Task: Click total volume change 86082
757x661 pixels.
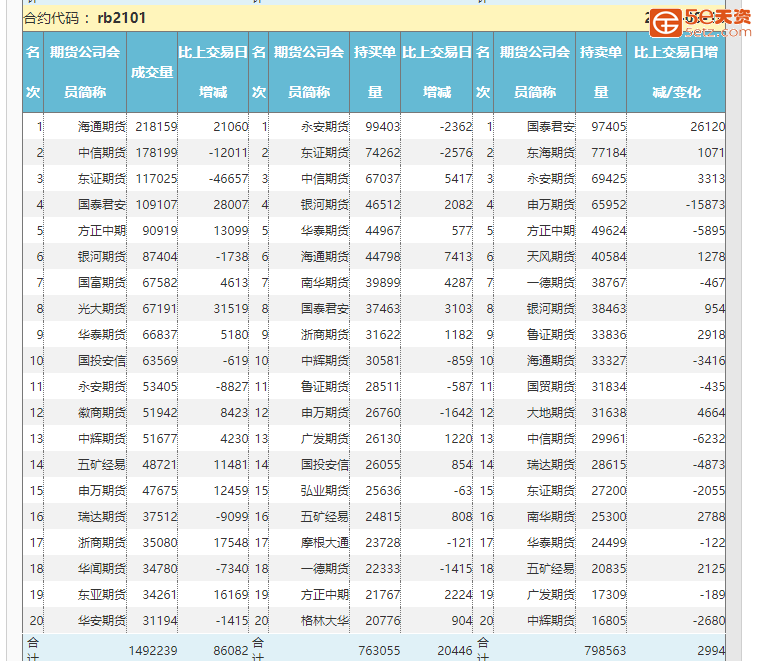Action: (x=231, y=651)
